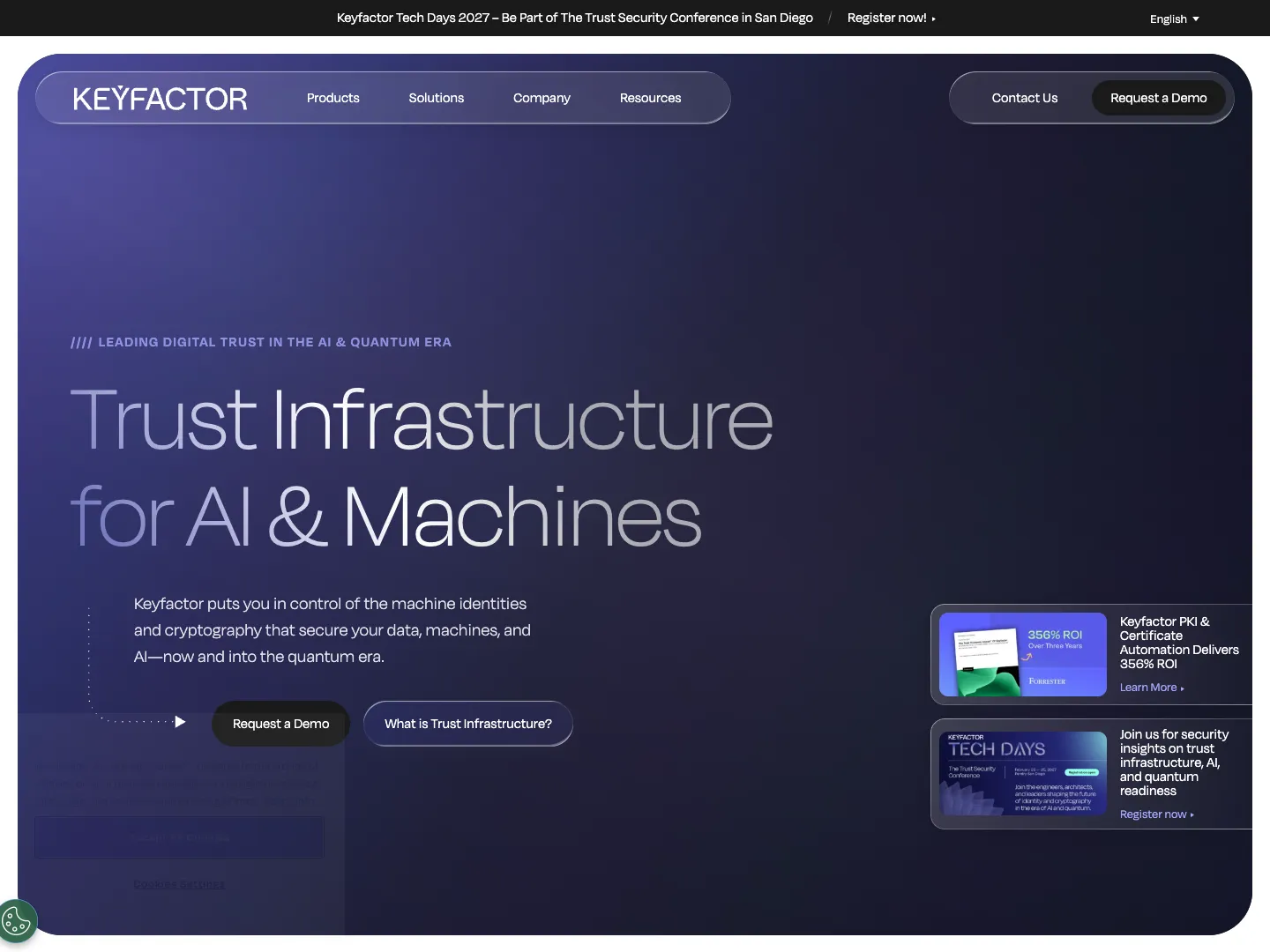Open the Resources menu
1270x952 pixels.
(650, 98)
